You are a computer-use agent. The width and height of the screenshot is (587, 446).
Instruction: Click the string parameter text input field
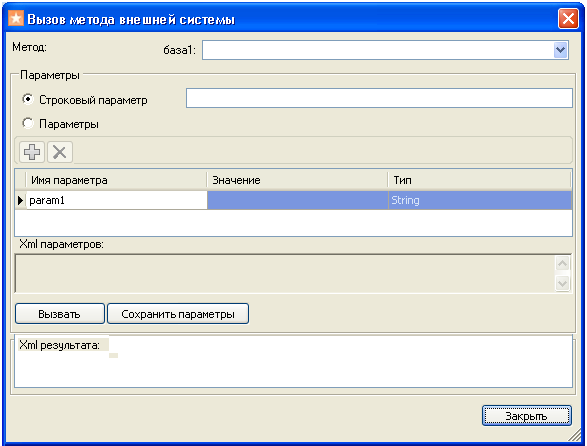pyautogui.click(x=379, y=98)
